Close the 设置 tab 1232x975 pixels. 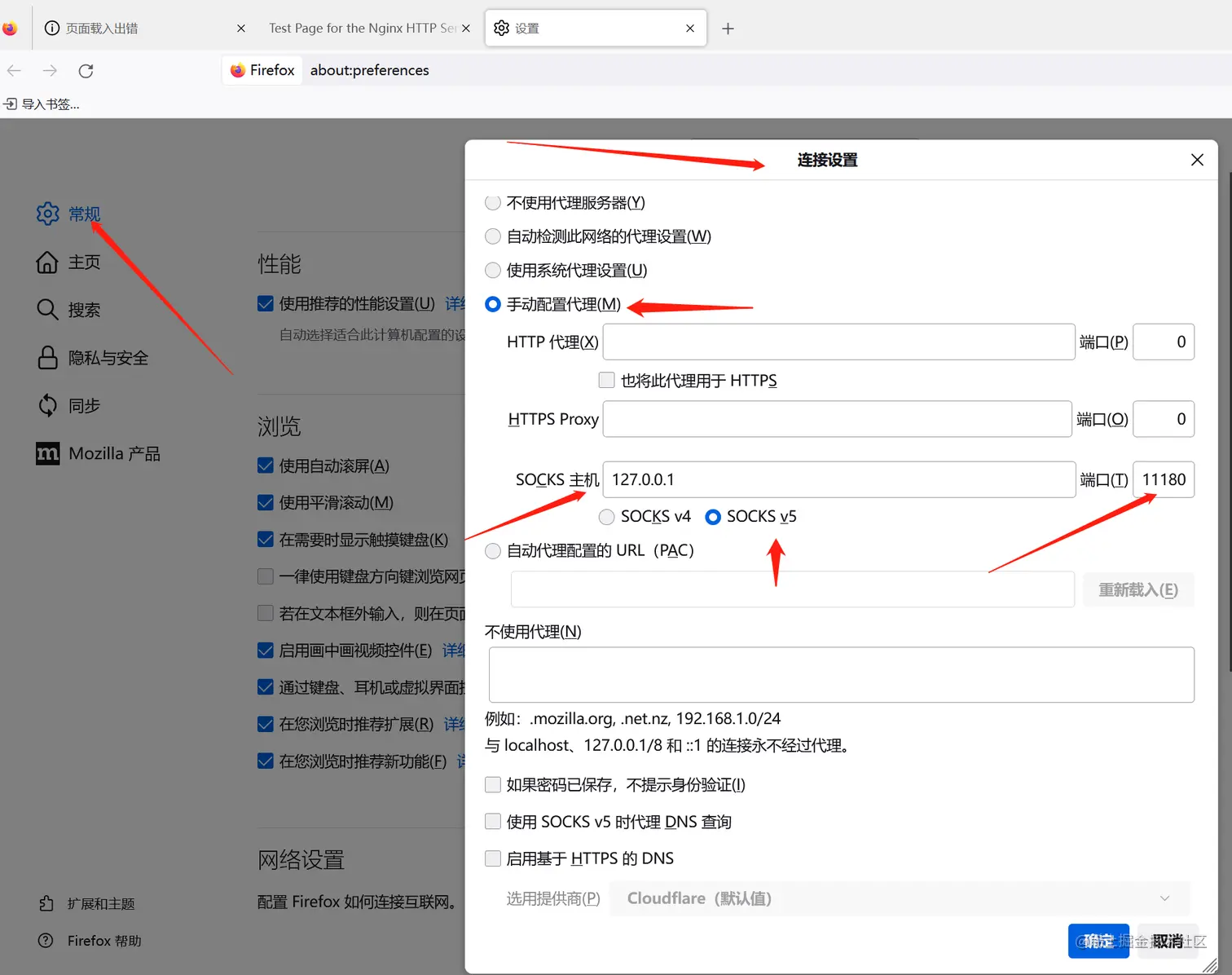[690, 29]
